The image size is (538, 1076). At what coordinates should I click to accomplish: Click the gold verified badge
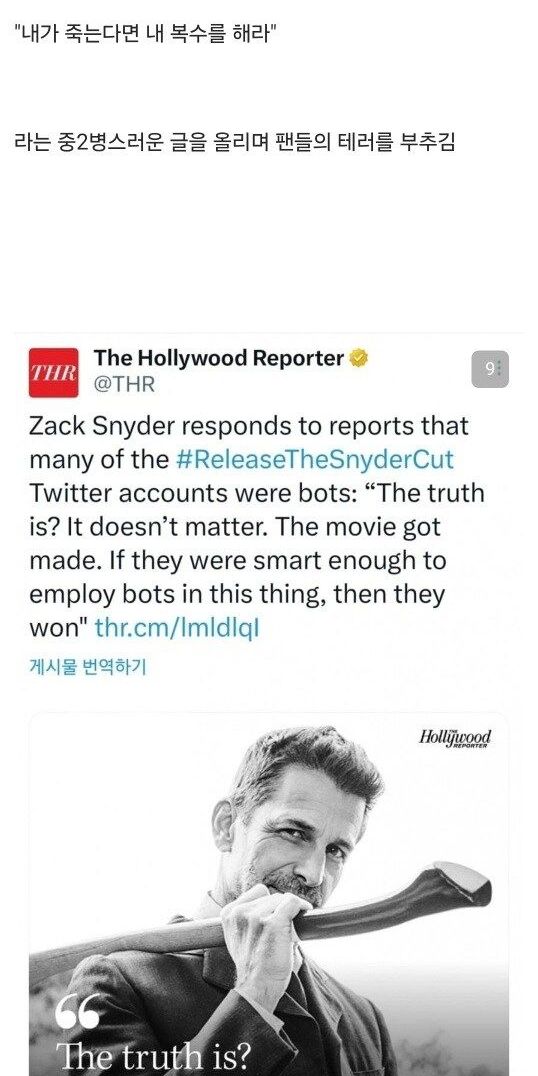point(360,358)
